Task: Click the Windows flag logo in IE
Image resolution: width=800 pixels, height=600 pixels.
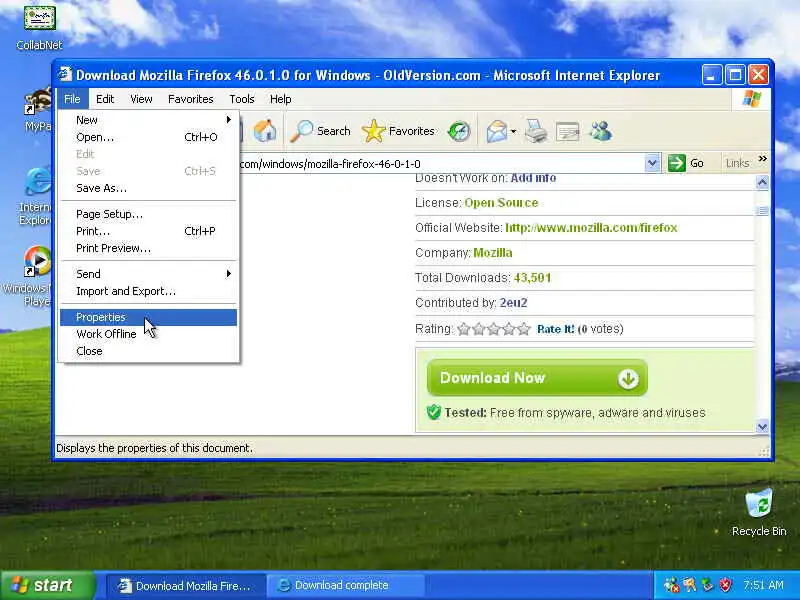Action: coord(752,99)
